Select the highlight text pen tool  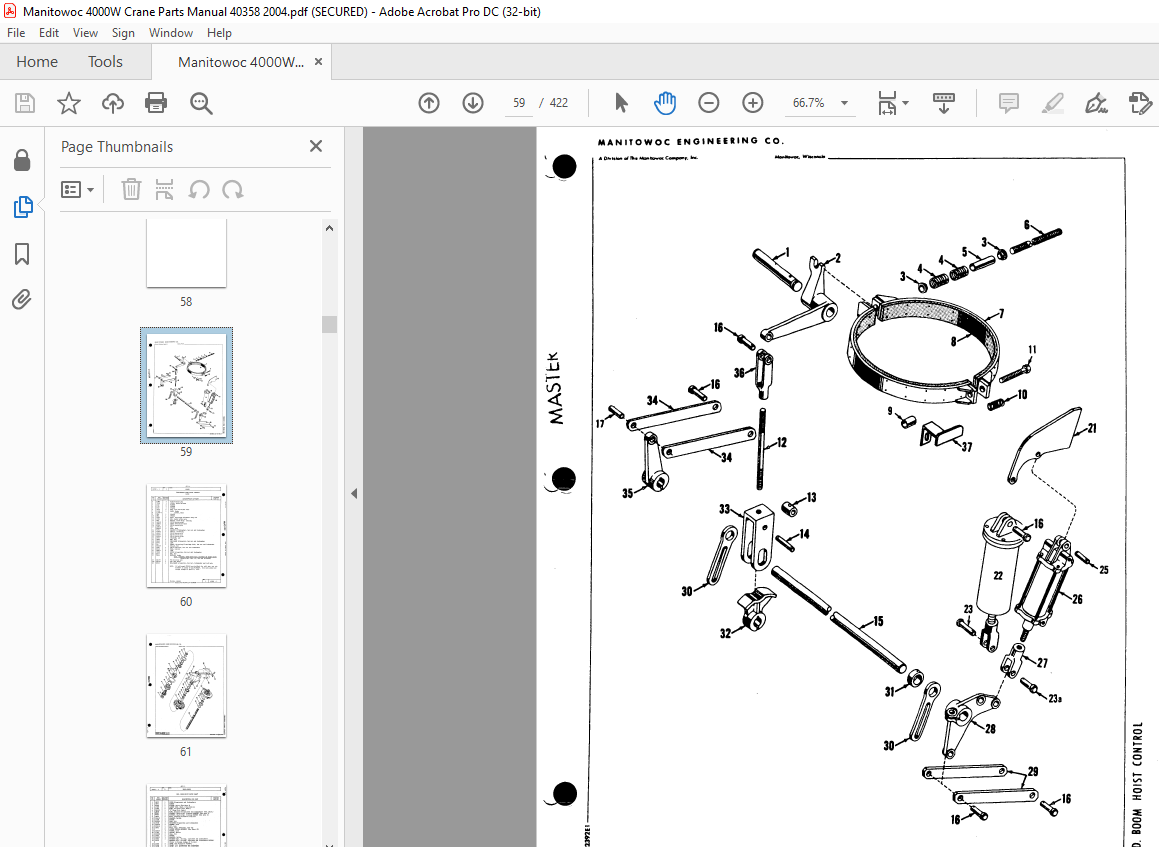pos(1053,103)
